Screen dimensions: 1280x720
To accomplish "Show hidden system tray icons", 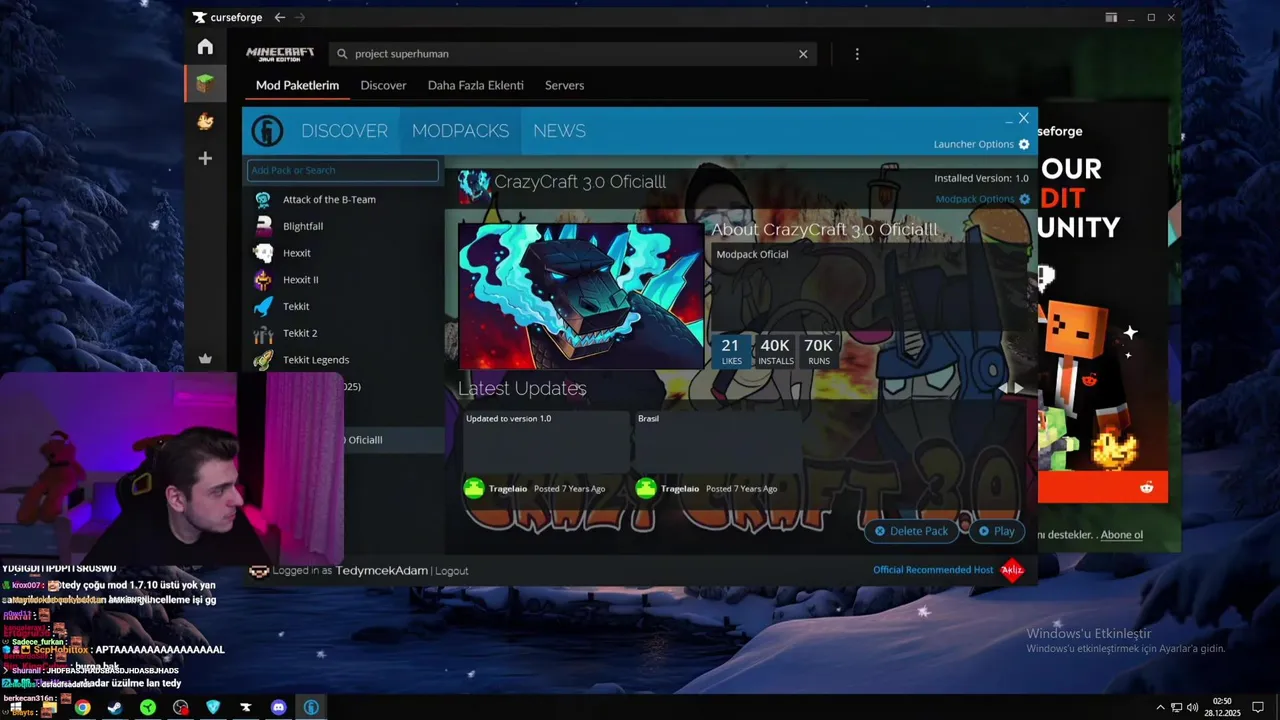I will [x=1161, y=707].
